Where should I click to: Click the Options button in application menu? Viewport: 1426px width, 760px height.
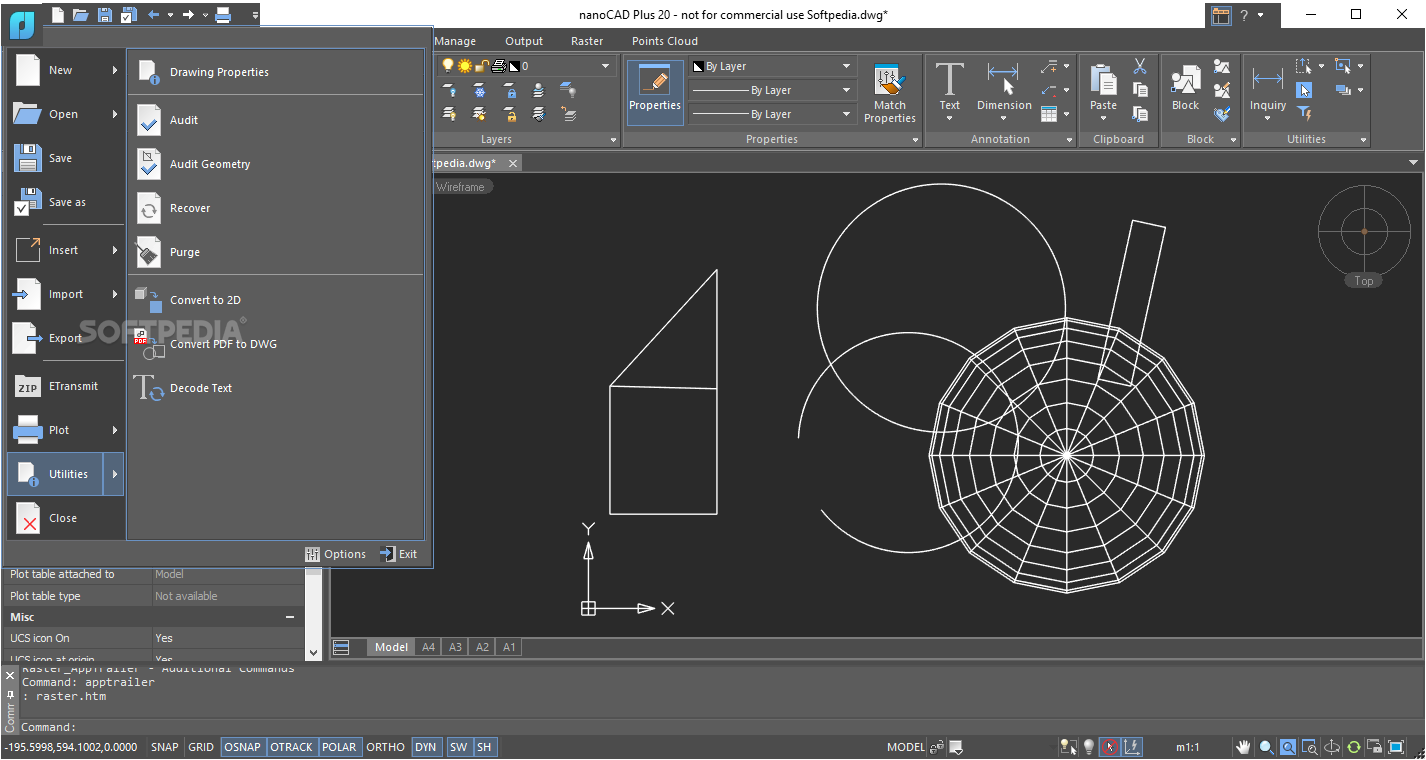tap(336, 554)
